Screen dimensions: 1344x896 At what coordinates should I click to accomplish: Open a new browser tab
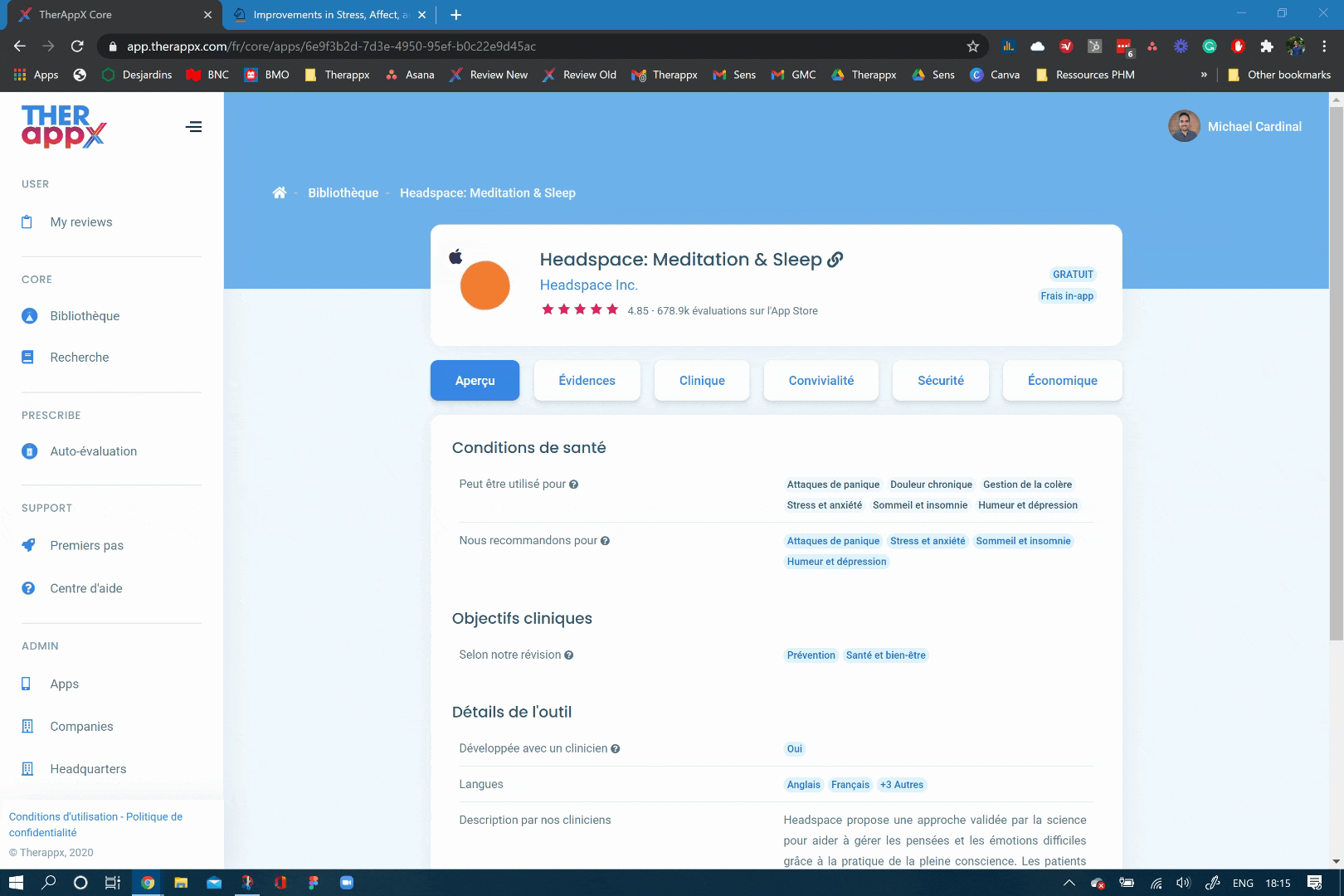click(455, 15)
